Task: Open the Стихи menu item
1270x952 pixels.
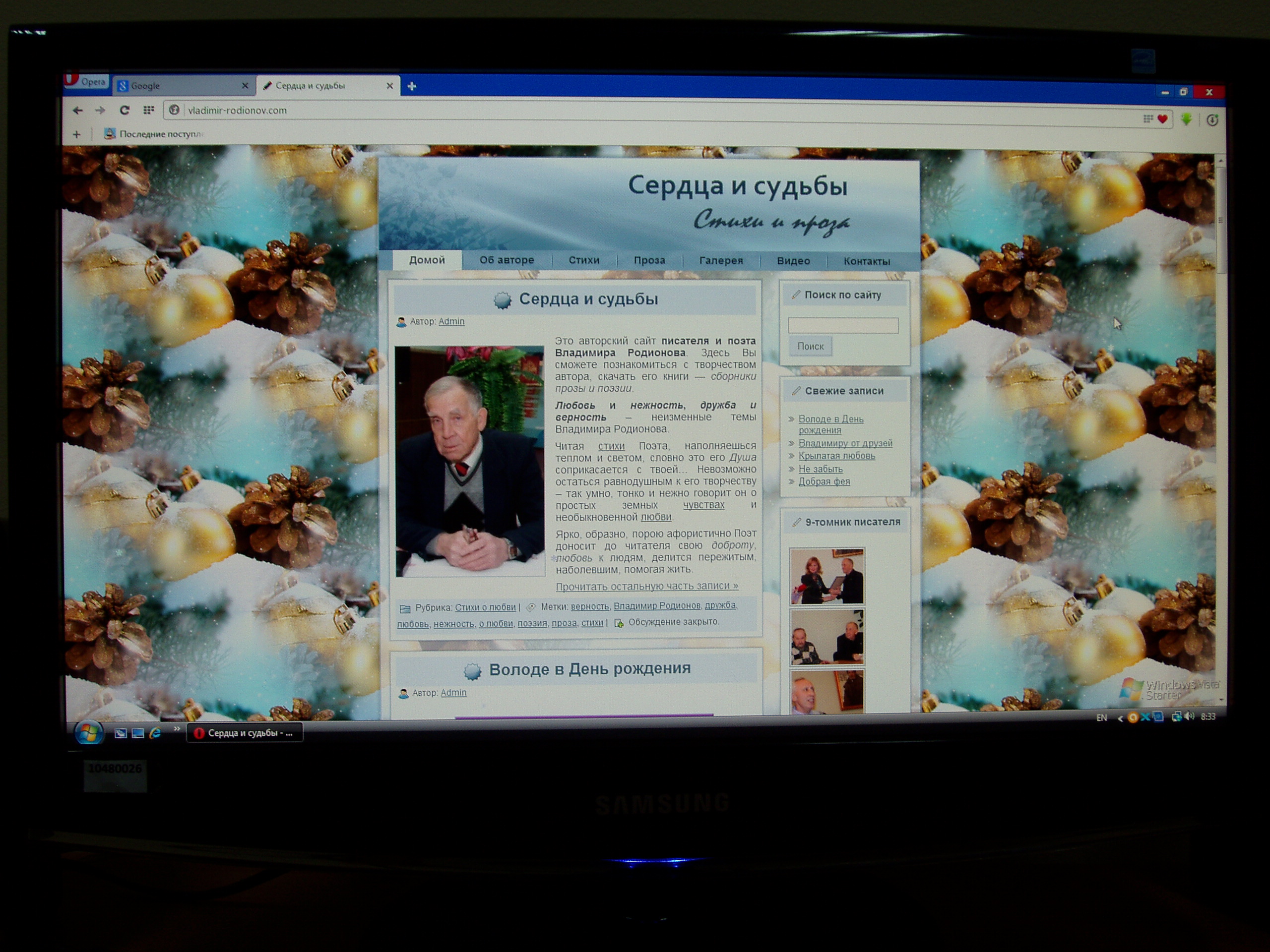Action: [x=584, y=260]
